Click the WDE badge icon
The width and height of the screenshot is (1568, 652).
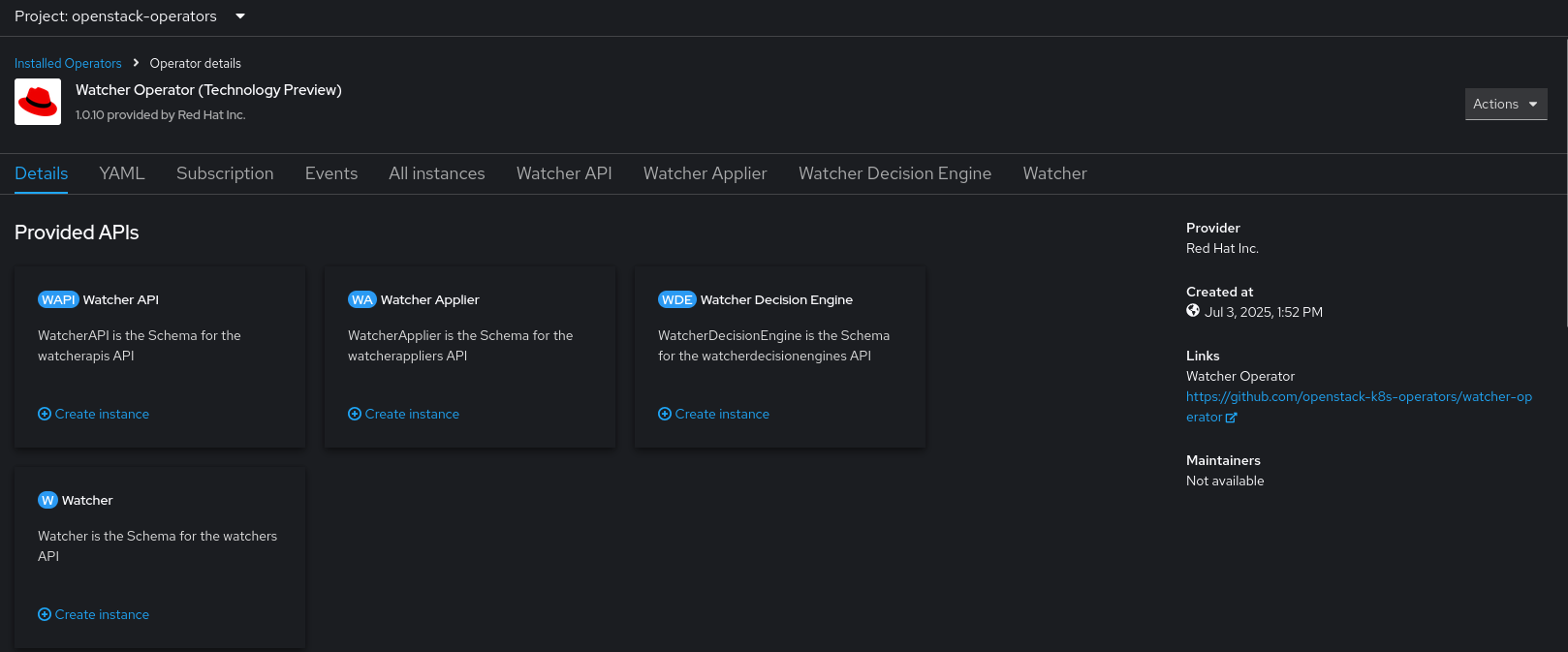pos(676,299)
